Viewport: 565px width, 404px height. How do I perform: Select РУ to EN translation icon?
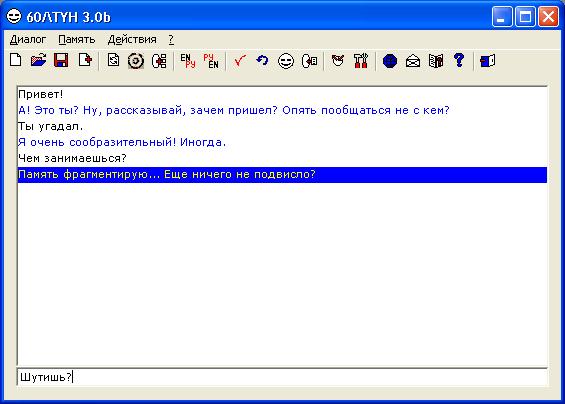211,61
